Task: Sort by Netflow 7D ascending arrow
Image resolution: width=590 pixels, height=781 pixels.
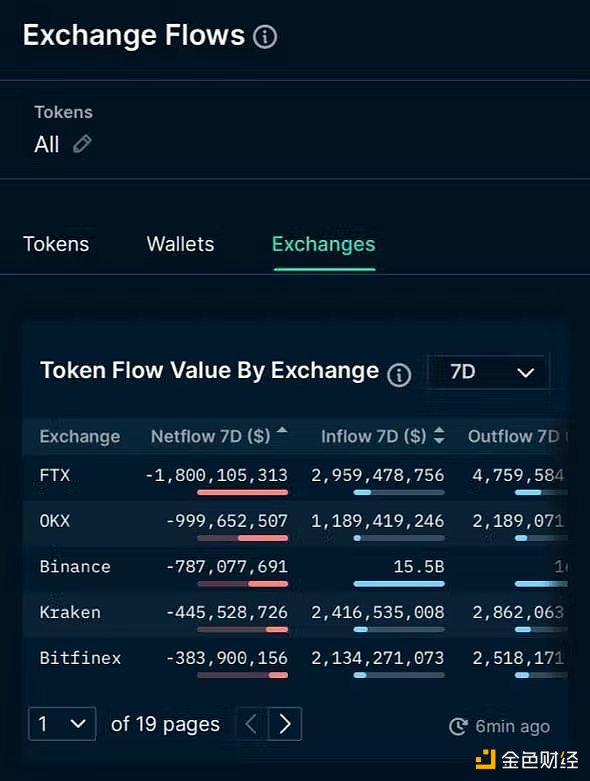Action: [282, 430]
